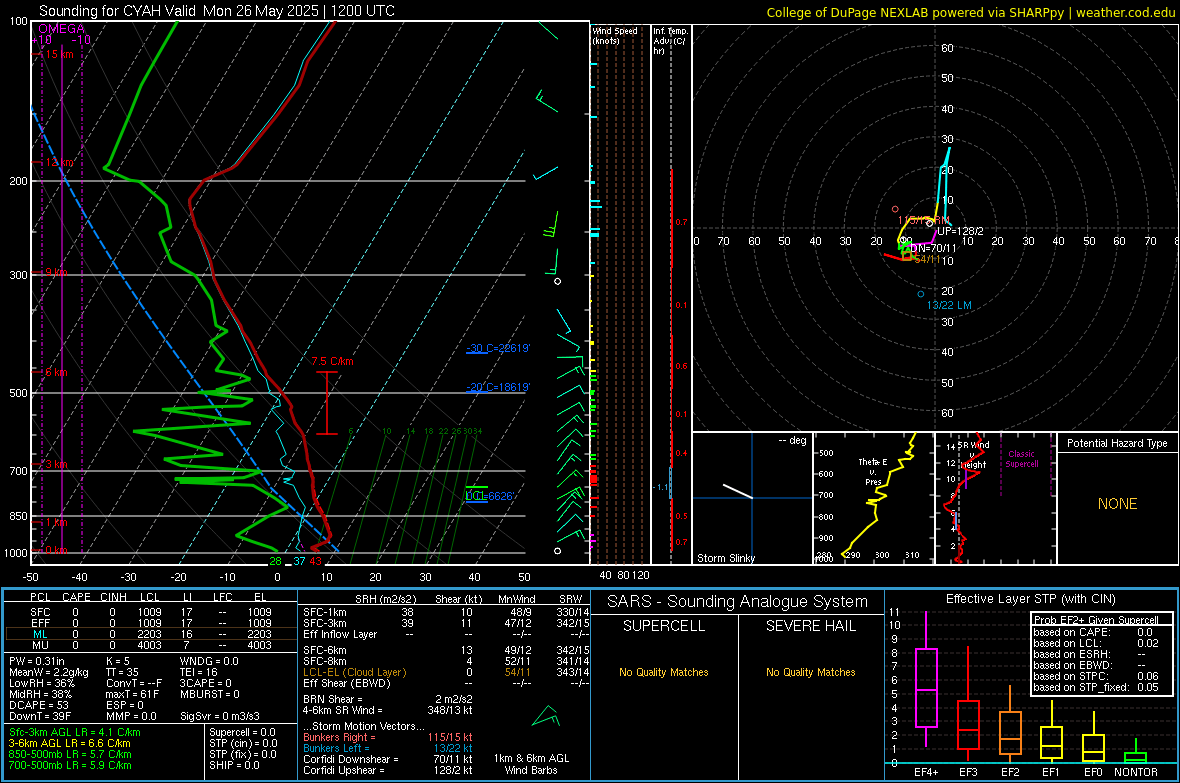The width and height of the screenshot is (1180, 783).
Task: Click the Sfc-3km AGL LR = 4.1 C/km line
Action: [75, 732]
